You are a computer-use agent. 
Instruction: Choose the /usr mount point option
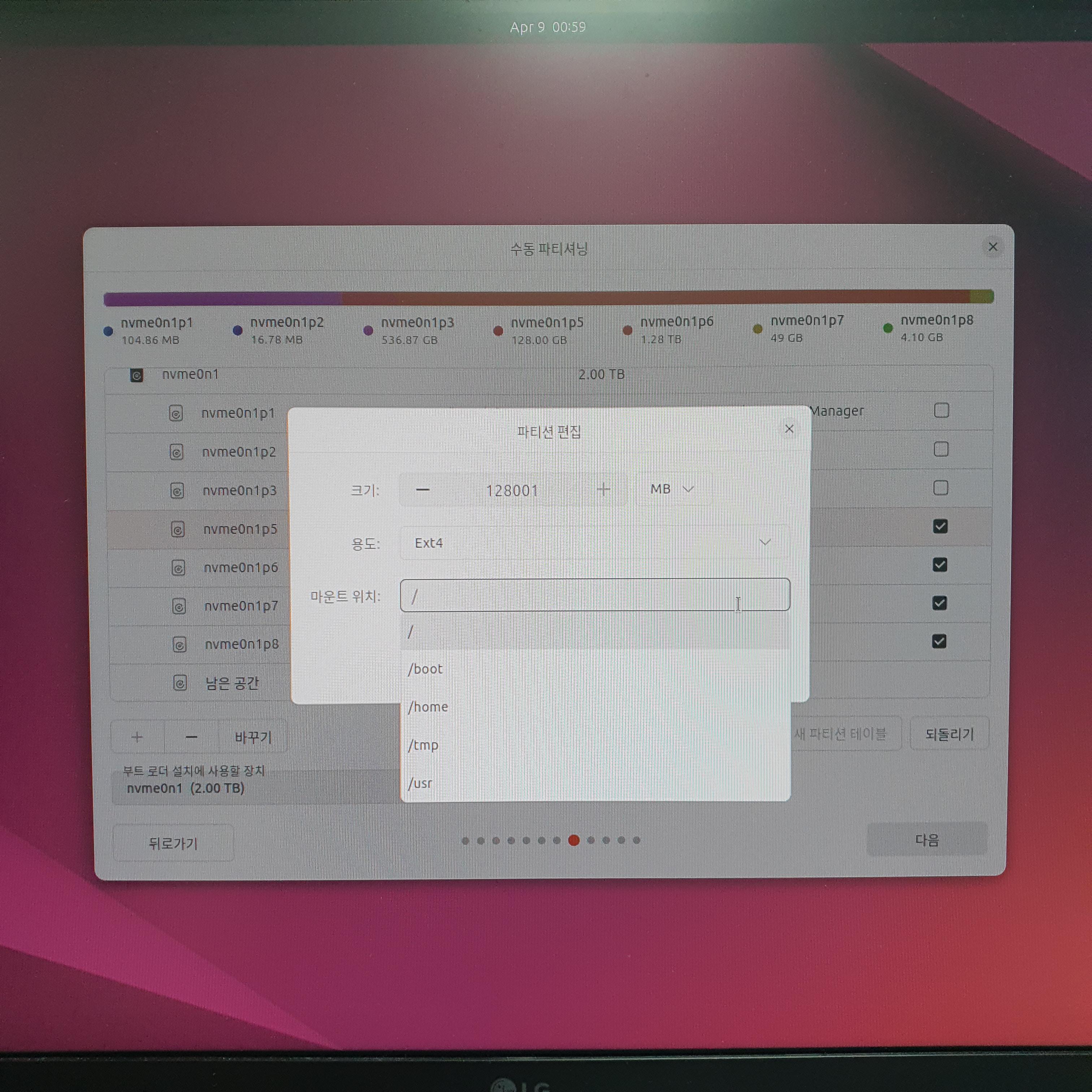595,783
